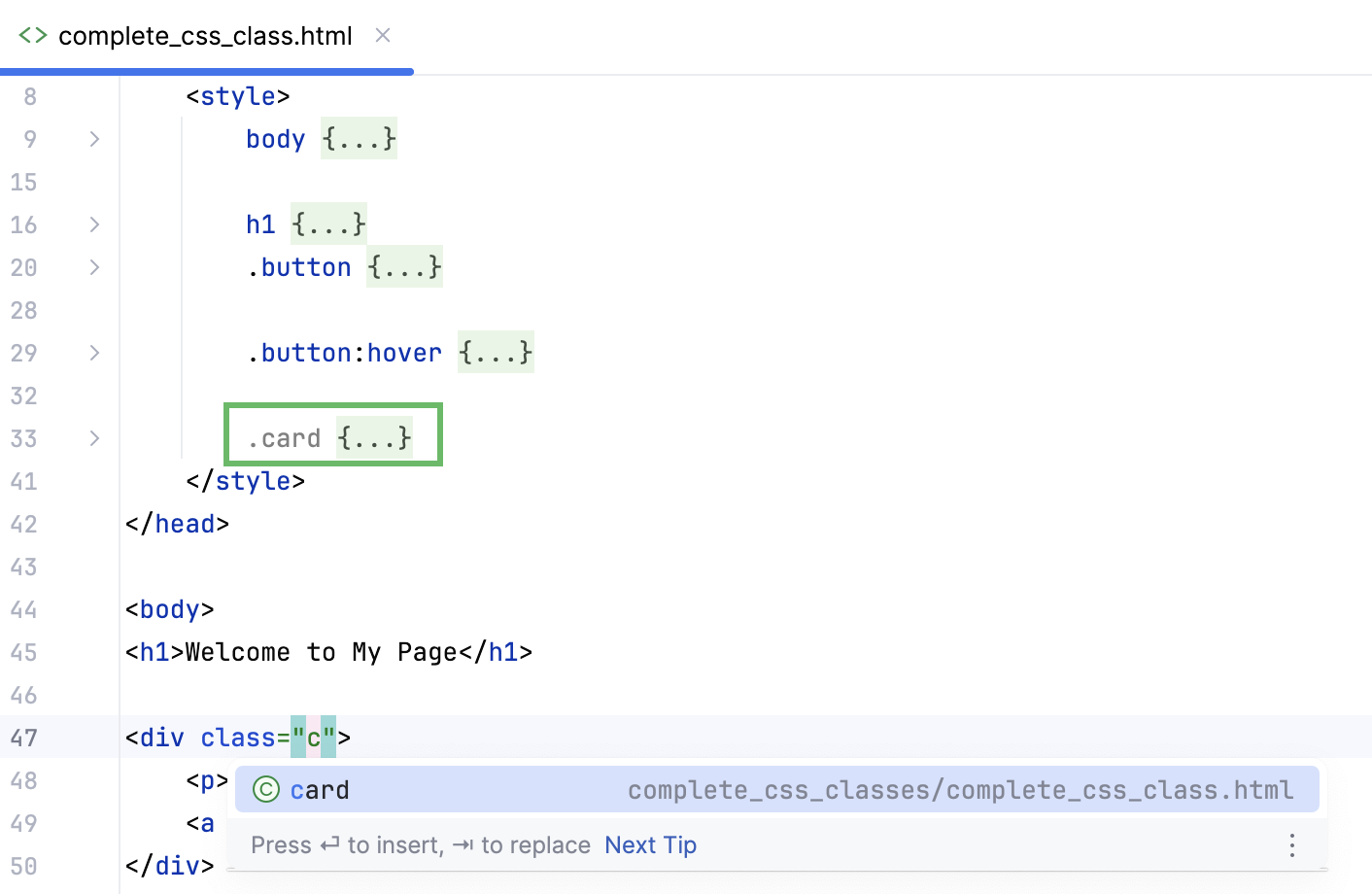Viewport: 1372px width, 894px height.
Task: Click the .button:hover selector text
Action: 346,353
